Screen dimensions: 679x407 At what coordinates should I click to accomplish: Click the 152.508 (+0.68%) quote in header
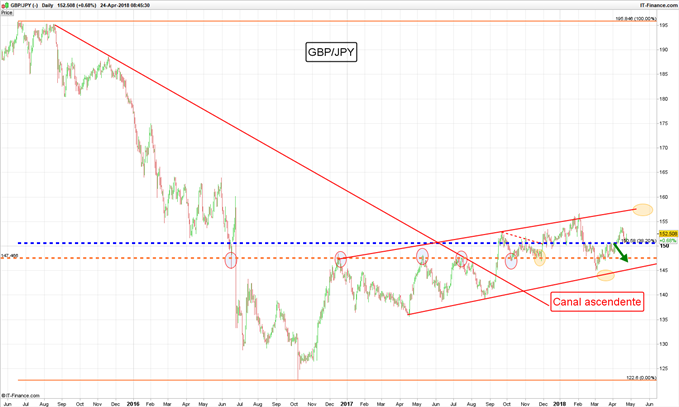click(x=77, y=5)
